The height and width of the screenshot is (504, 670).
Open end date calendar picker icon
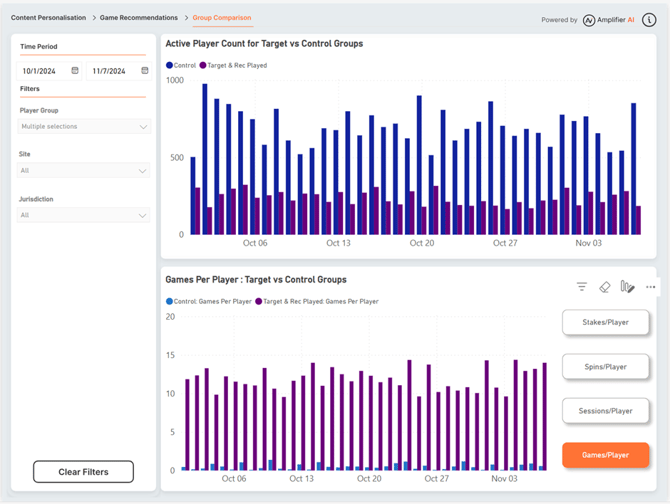point(144,71)
